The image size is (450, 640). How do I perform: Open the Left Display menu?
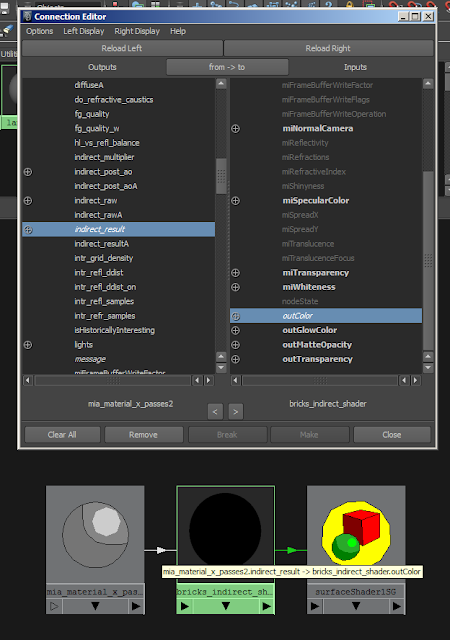(83, 31)
